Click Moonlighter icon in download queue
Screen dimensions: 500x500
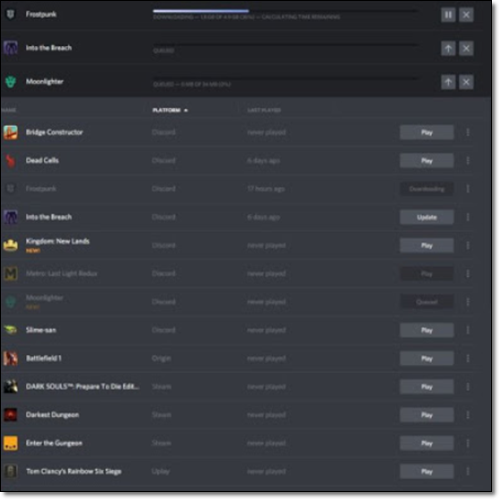pyautogui.click(x=11, y=82)
